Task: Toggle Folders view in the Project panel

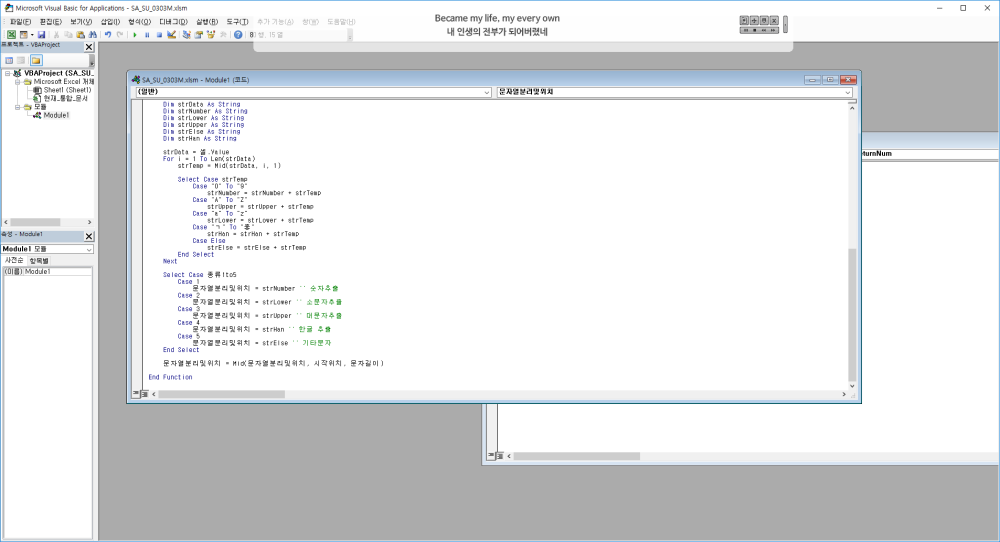Action: [x=36, y=60]
